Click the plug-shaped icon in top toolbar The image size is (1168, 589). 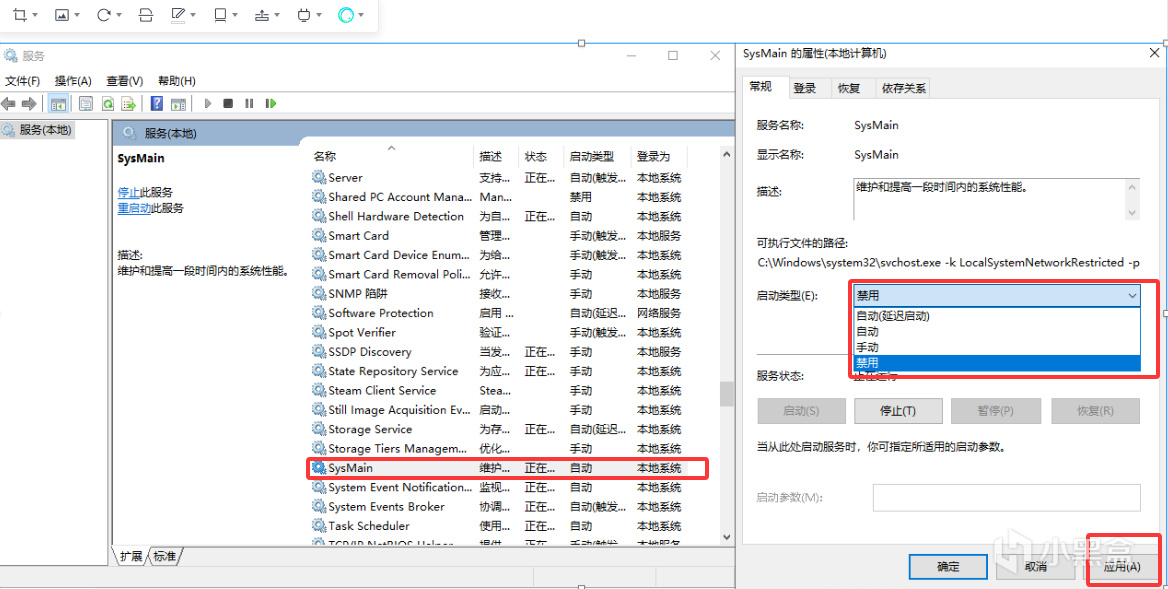(304, 14)
